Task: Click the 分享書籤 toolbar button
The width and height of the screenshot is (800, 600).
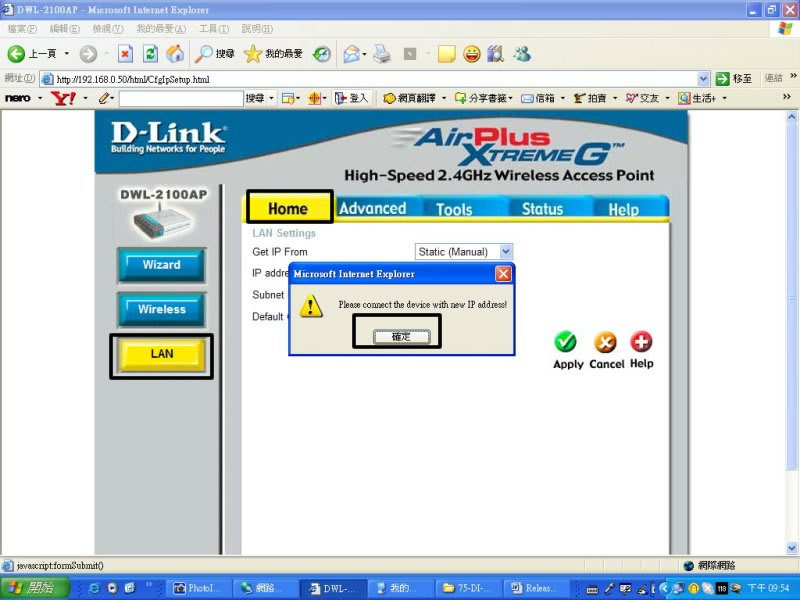Action: pyautogui.click(x=480, y=98)
